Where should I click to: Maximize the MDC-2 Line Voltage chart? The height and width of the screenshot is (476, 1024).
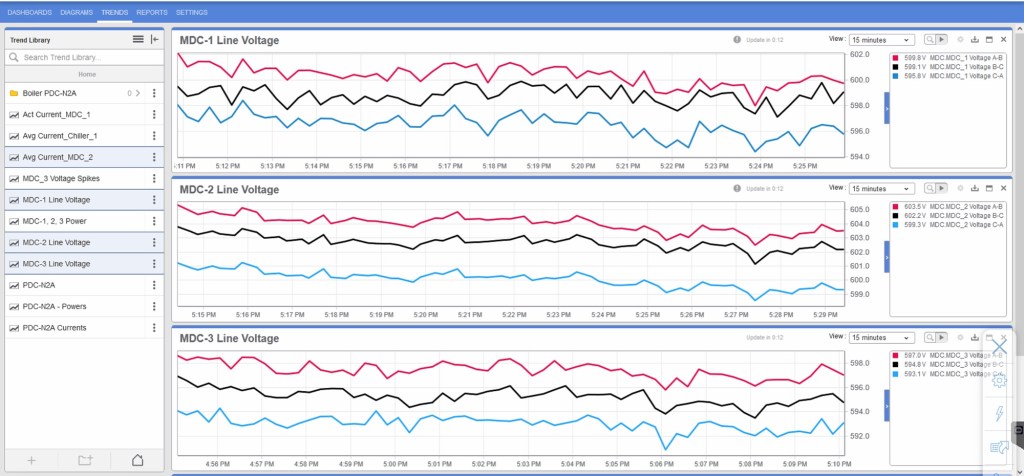click(988, 187)
